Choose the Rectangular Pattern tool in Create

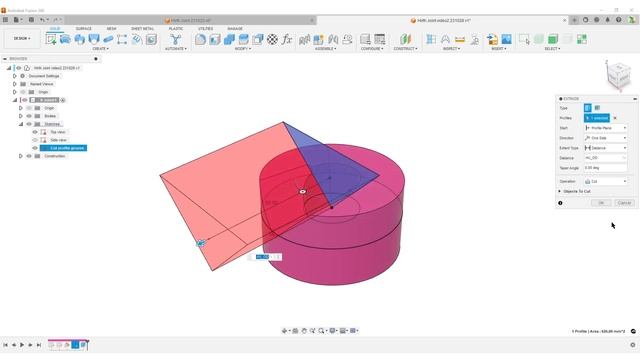122,39
